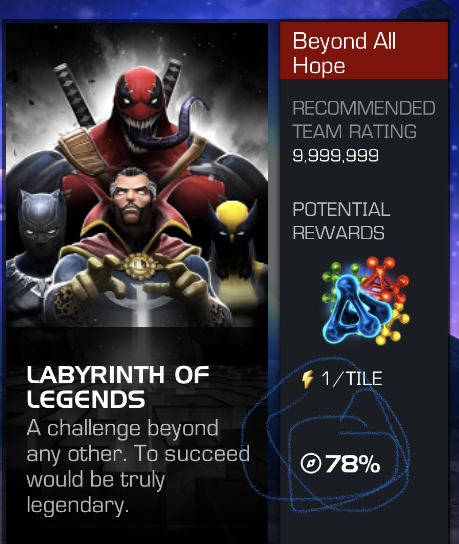Tap the energy lightning bolt icon

[308, 379]
